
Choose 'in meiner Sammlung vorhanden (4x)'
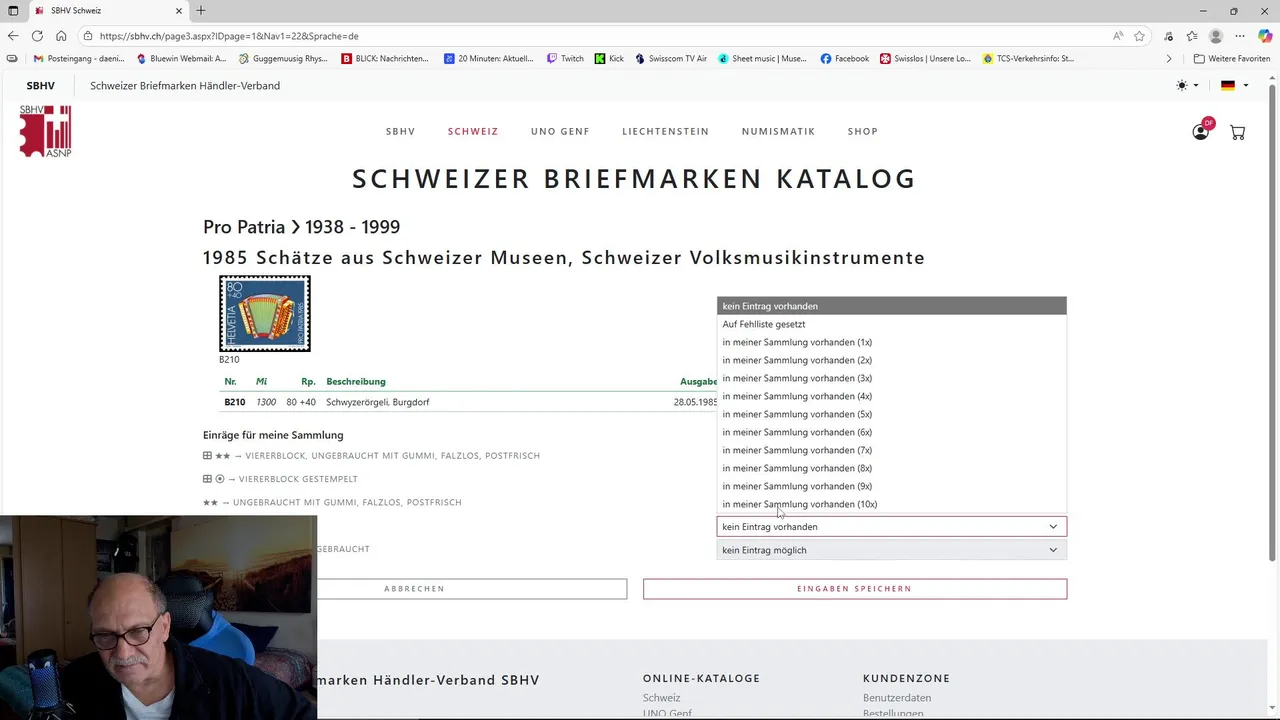tap(892, 396)
